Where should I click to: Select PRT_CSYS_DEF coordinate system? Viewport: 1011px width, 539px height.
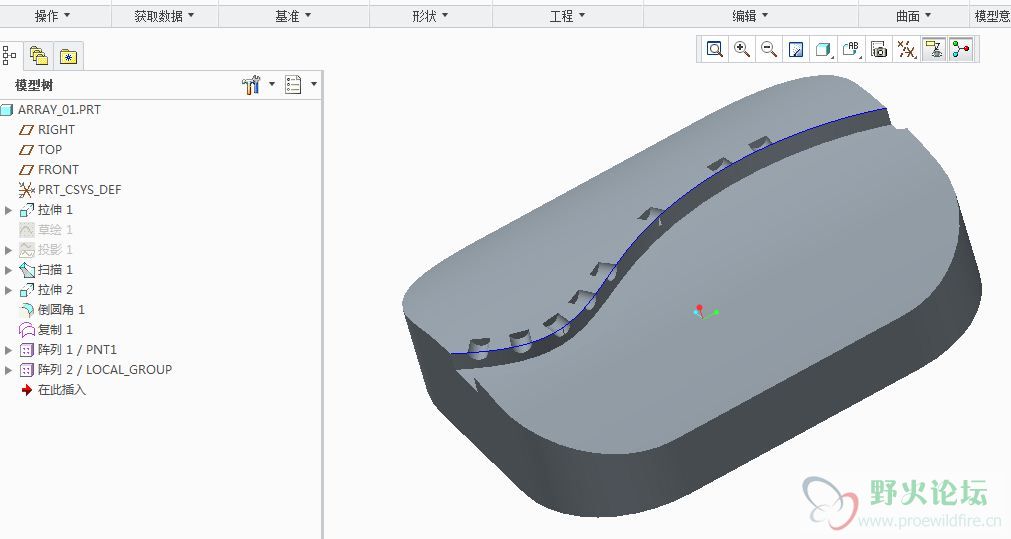click(x=79, y=190)
